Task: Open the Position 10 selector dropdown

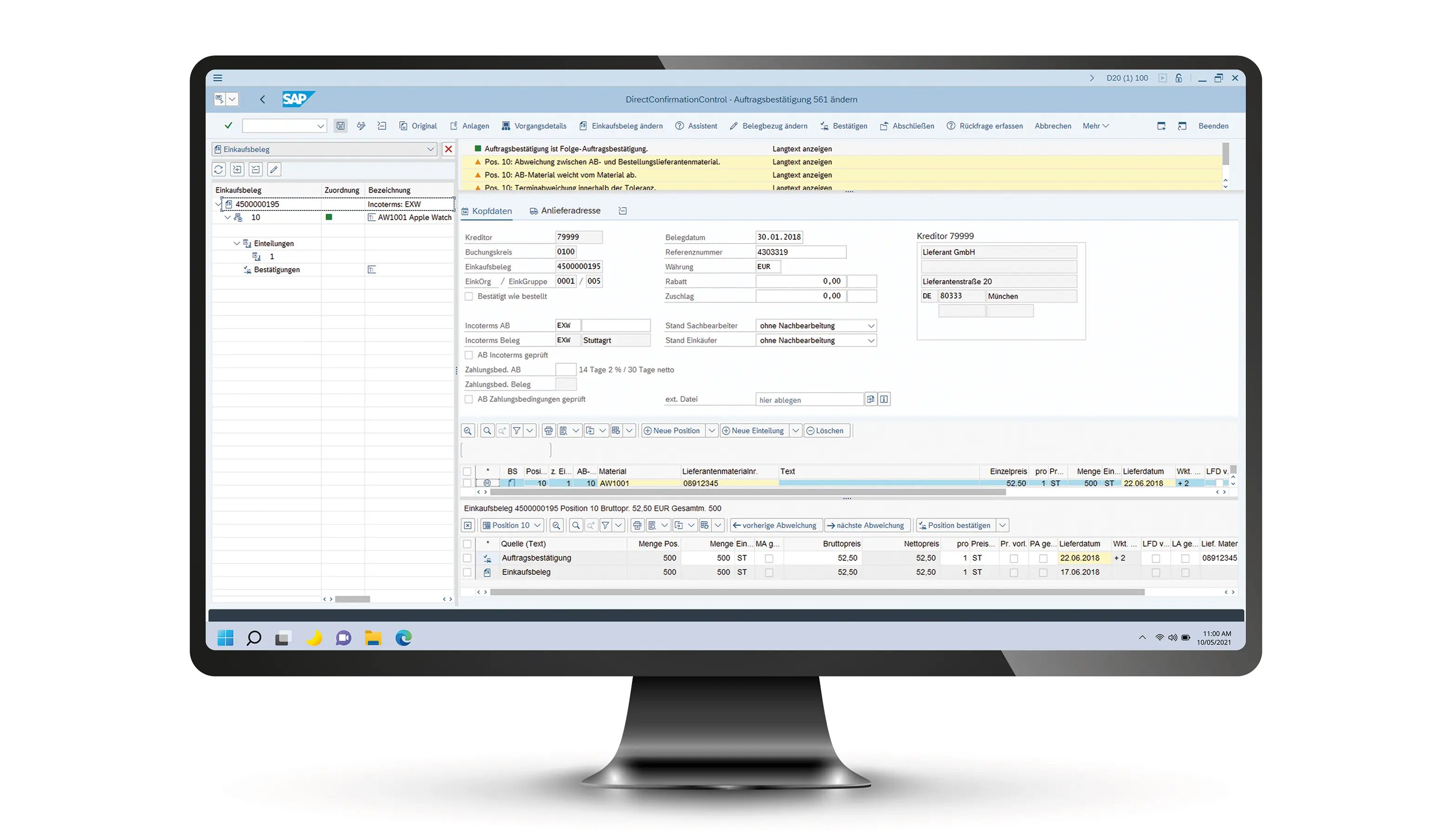Action: (537, 525)
